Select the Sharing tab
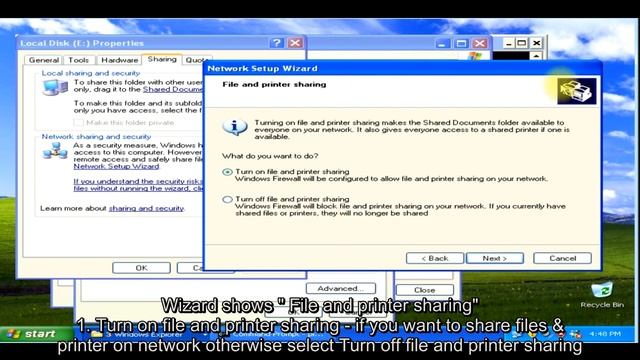This screenshot has height=360, width=640. (x=162, y=59)
